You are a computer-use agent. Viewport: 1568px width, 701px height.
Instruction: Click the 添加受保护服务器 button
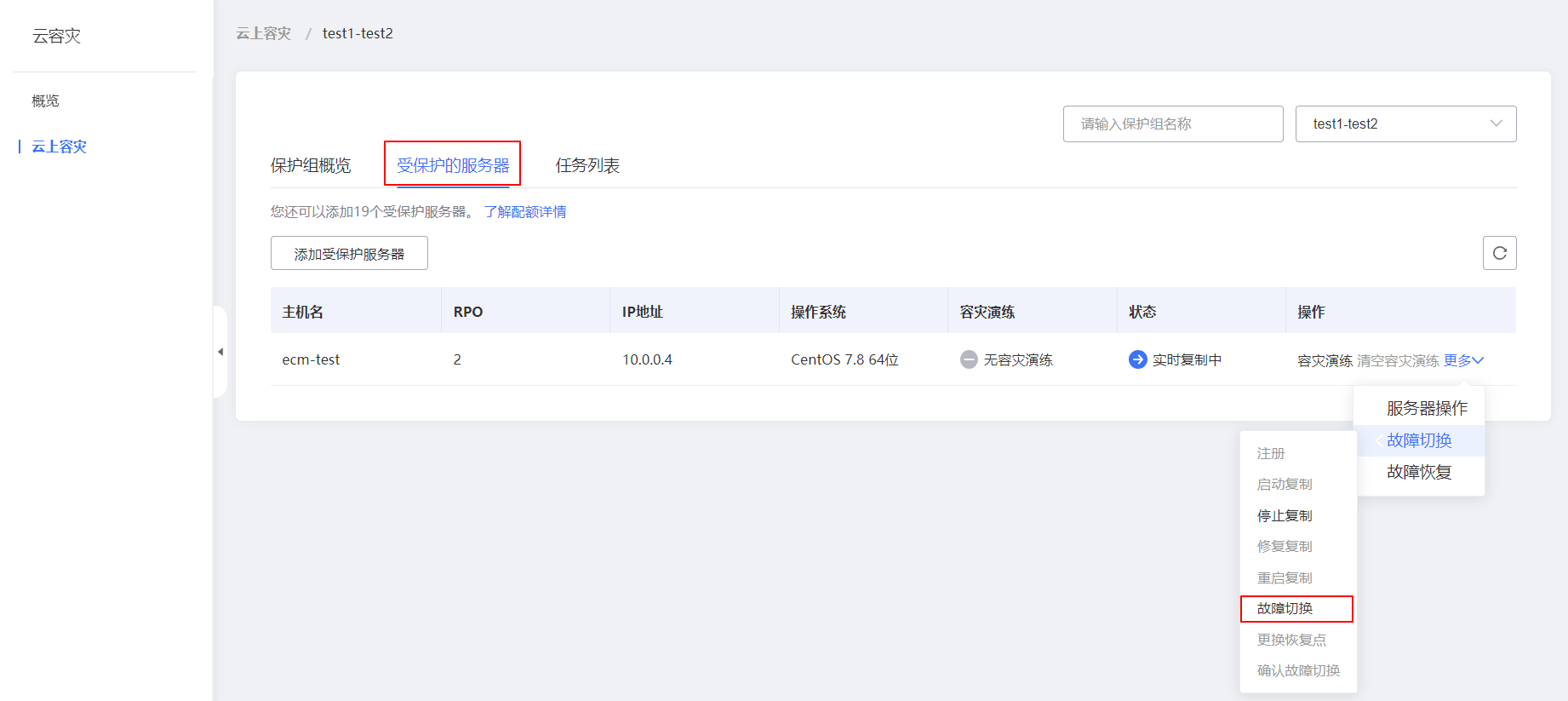349,254
